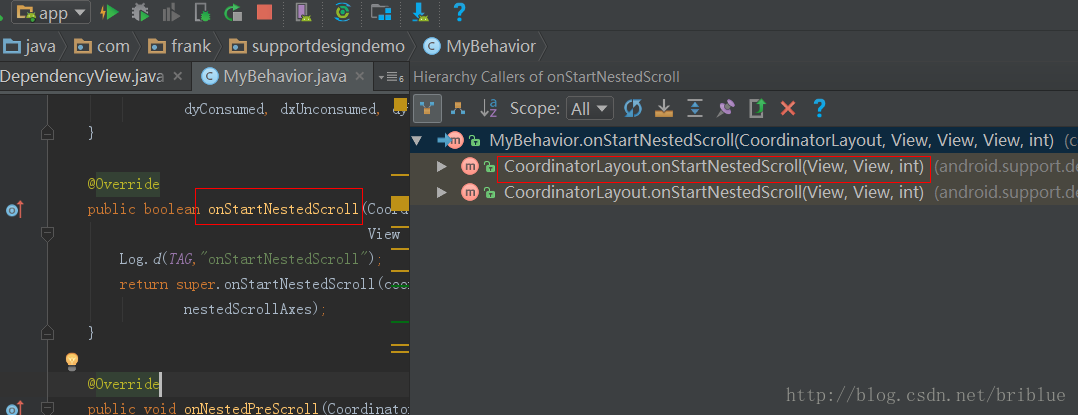The image size is (1078, 415).
Task: Toggle the fold marker at onStartNestedScroll closing brace
Action: 47,333
